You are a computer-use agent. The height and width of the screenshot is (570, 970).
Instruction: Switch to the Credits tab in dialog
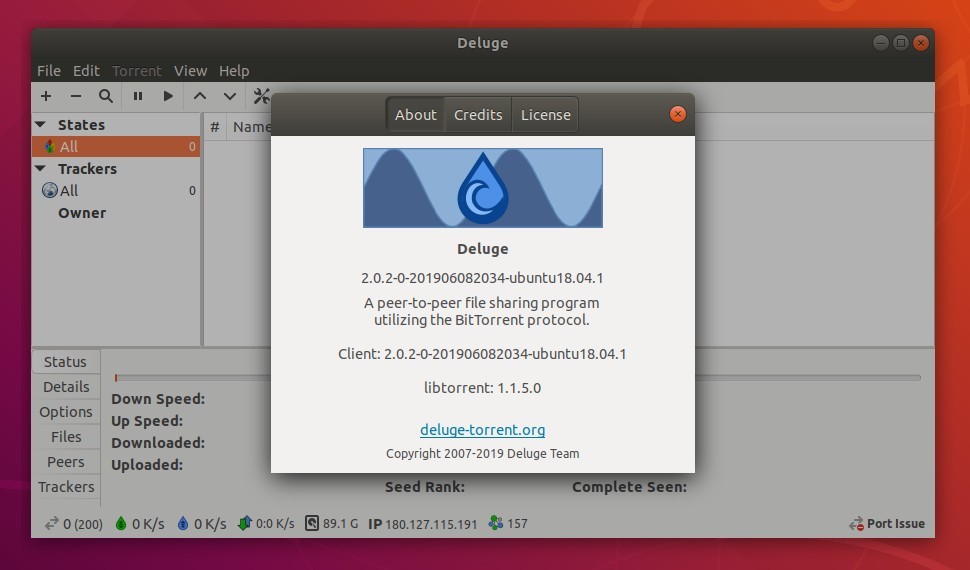click(478, 114)
